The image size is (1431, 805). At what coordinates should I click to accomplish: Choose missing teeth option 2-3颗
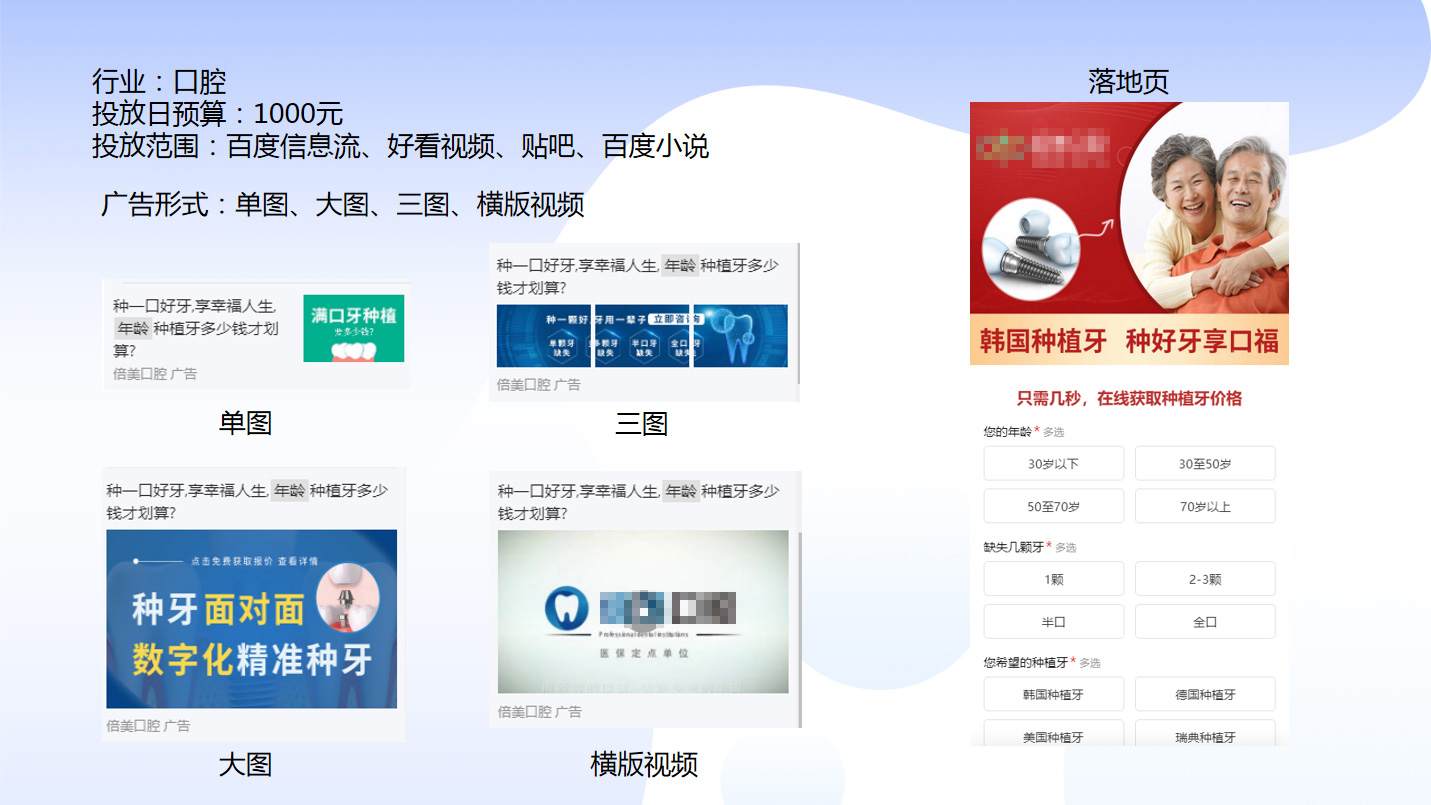(x=1205, y=579)
